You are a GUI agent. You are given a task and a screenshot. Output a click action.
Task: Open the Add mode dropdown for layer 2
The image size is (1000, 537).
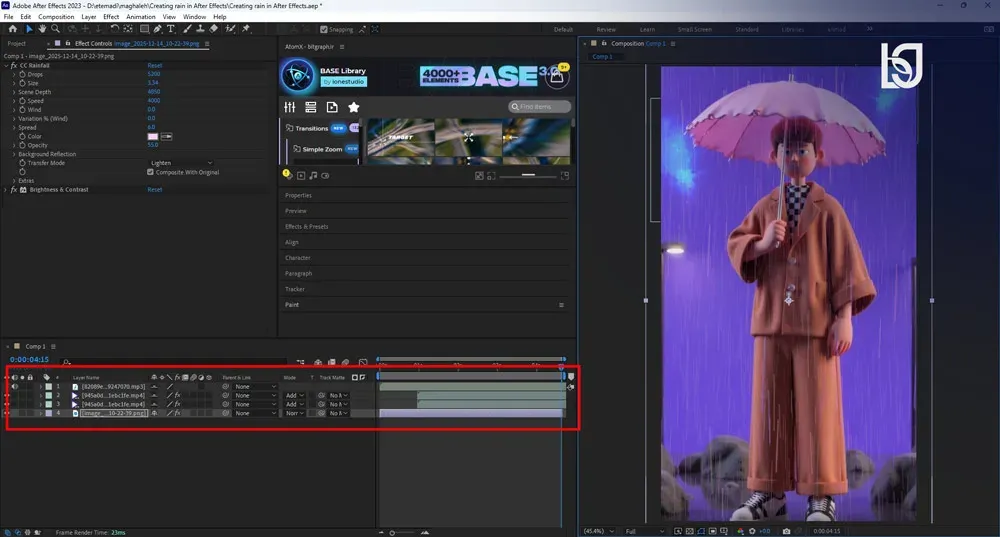pyautogui.click(x=294, y=395)
